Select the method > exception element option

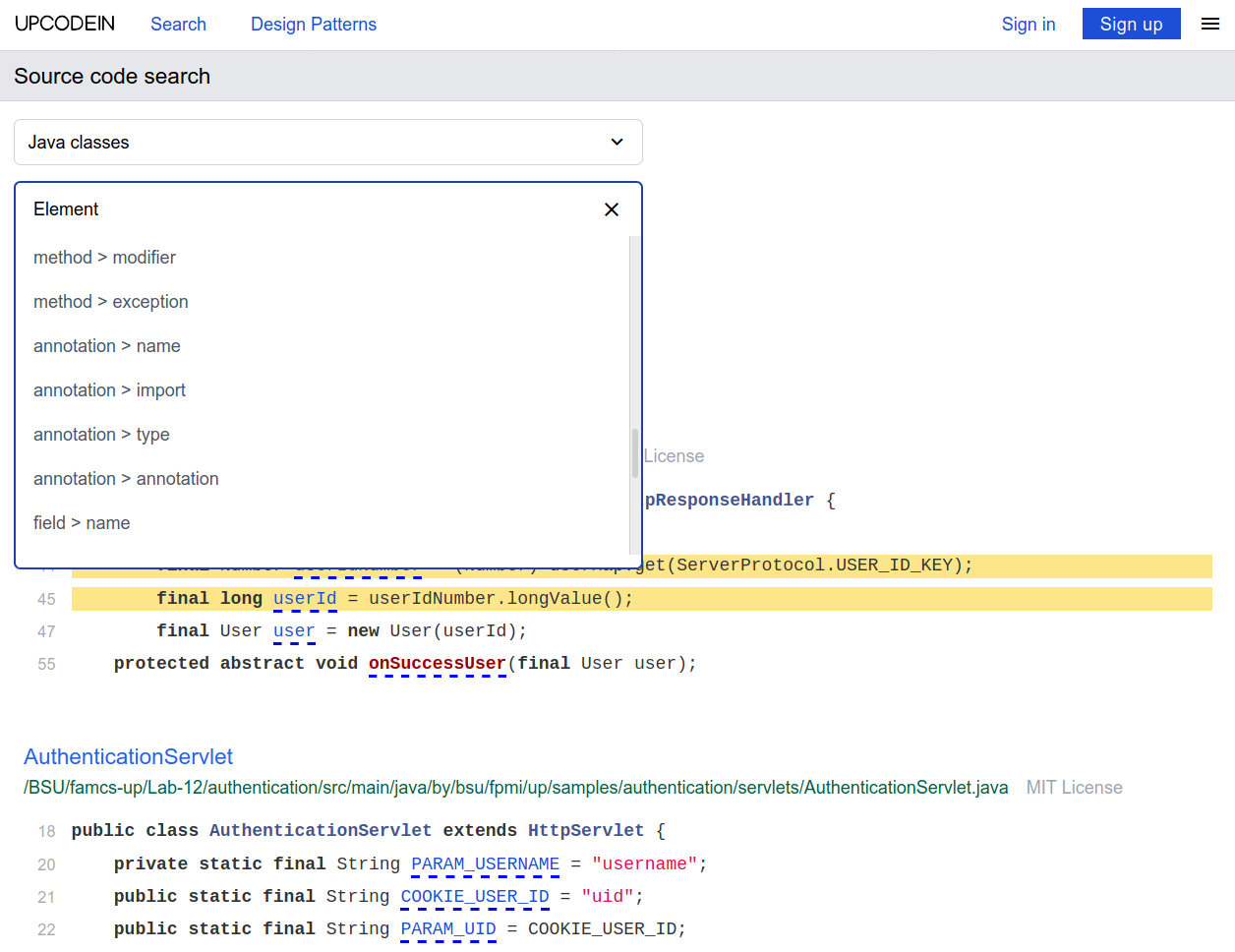pos(110,302)
